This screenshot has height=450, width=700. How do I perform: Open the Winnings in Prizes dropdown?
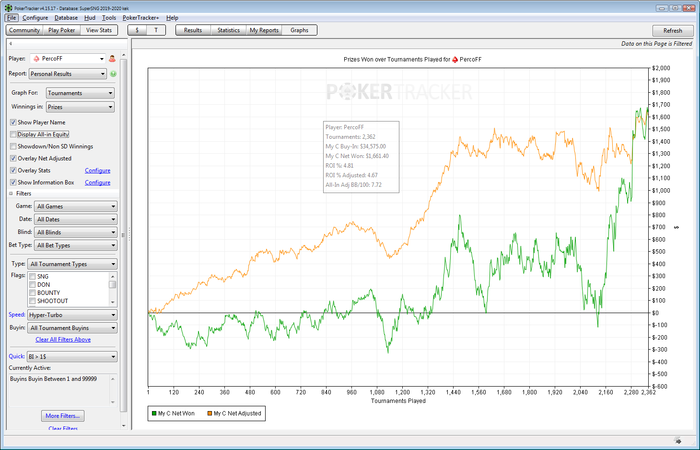80,107
